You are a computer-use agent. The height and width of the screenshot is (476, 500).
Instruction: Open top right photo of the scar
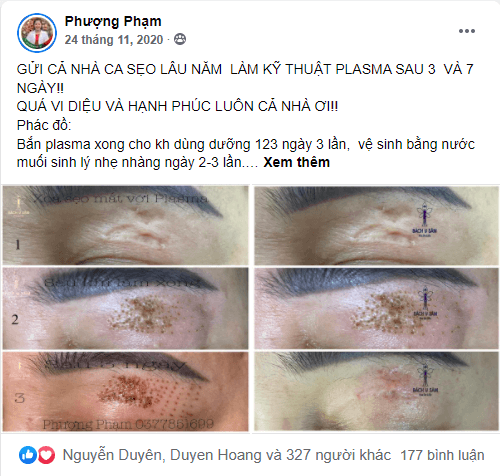377,225
